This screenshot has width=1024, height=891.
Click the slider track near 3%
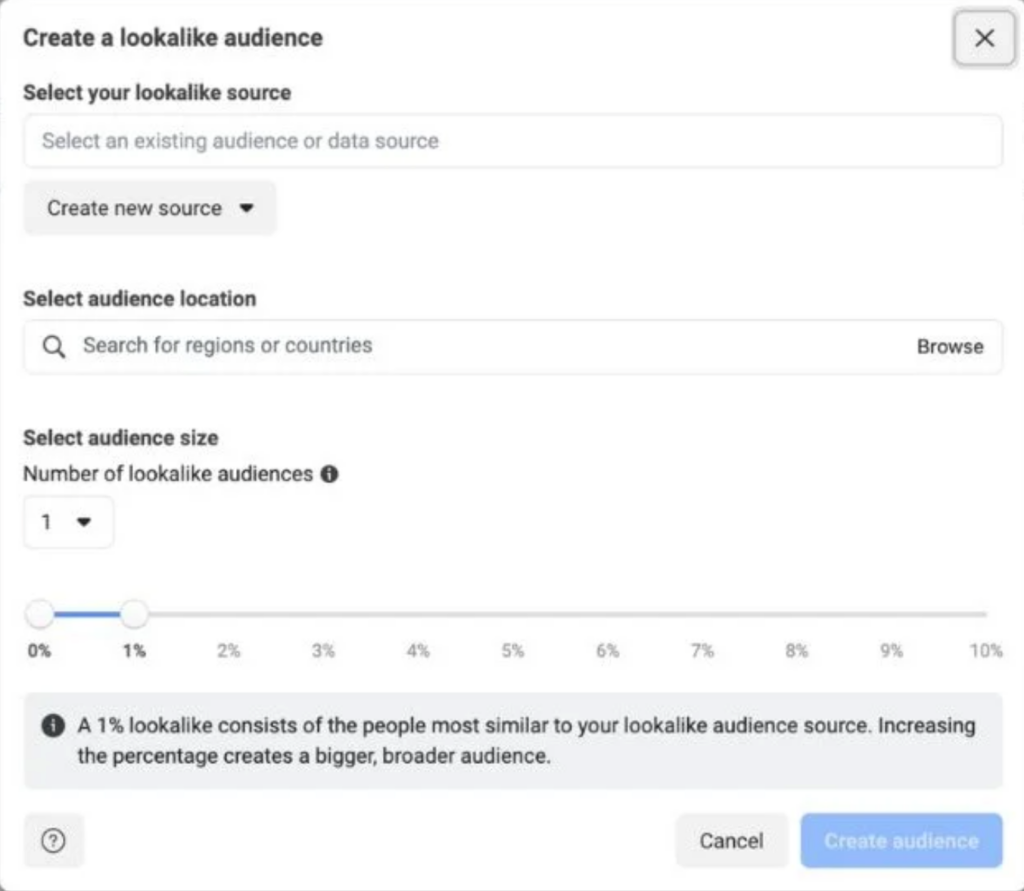[323, 614]
